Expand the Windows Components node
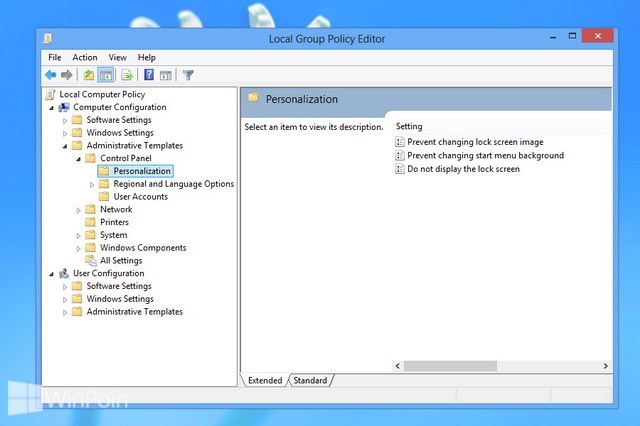The width and height of the screenshot is (640, 426). point(78,248)
